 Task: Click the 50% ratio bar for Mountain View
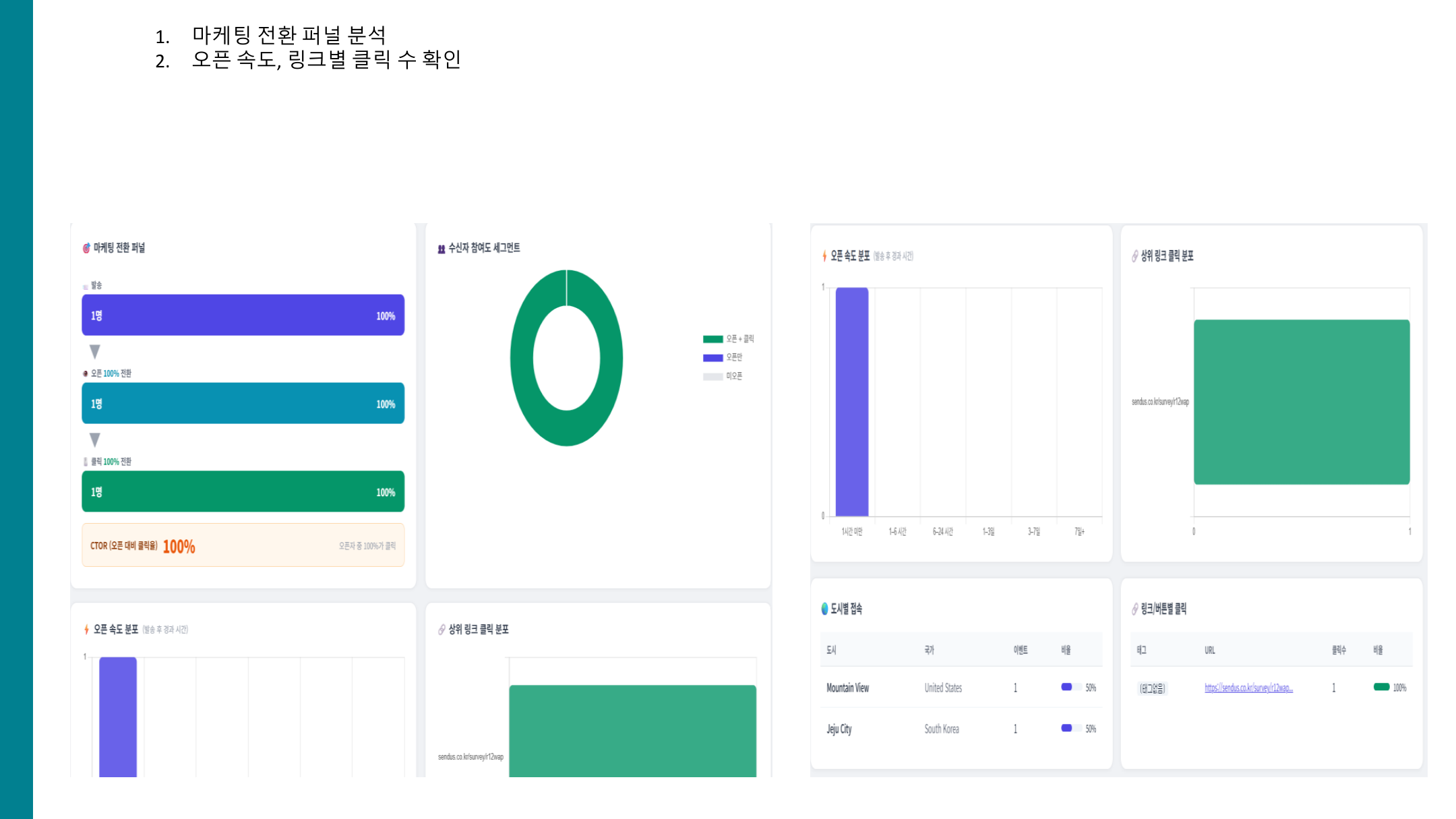1071,688
